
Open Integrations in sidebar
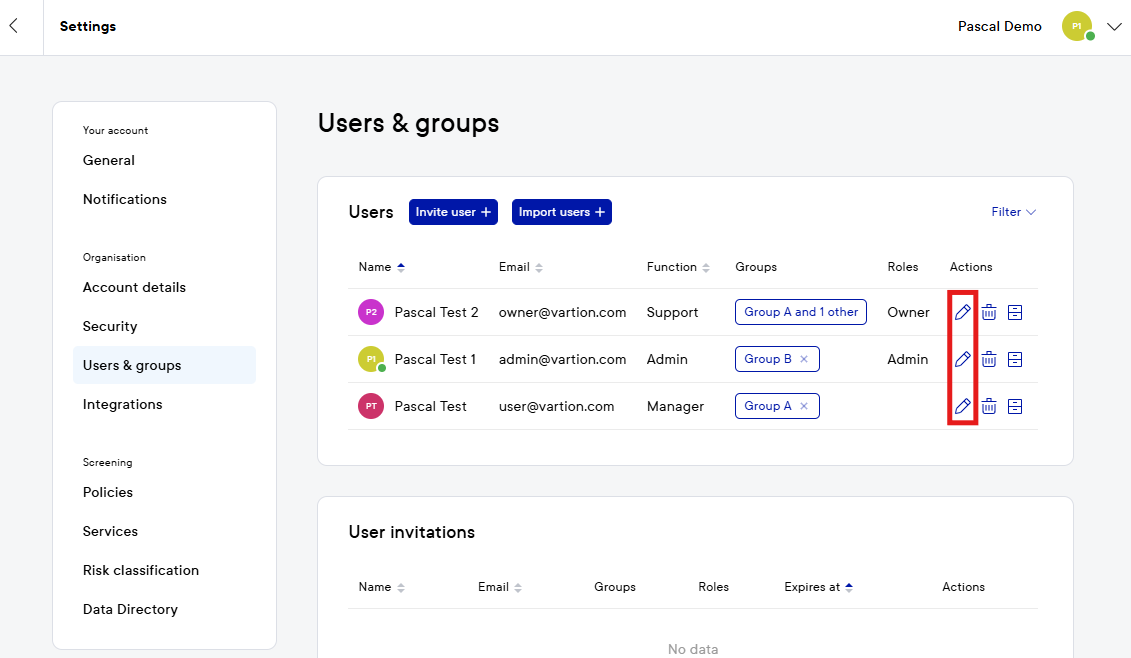[123, 405]
